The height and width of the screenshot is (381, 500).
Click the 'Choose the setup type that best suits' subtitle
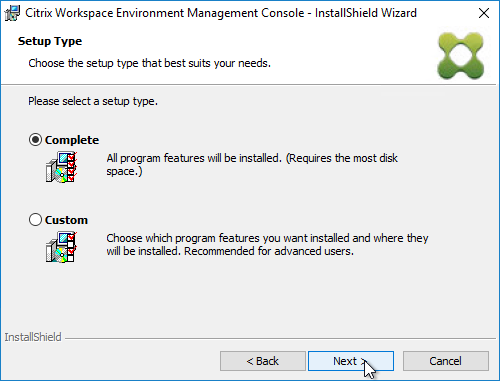(150, 63)
